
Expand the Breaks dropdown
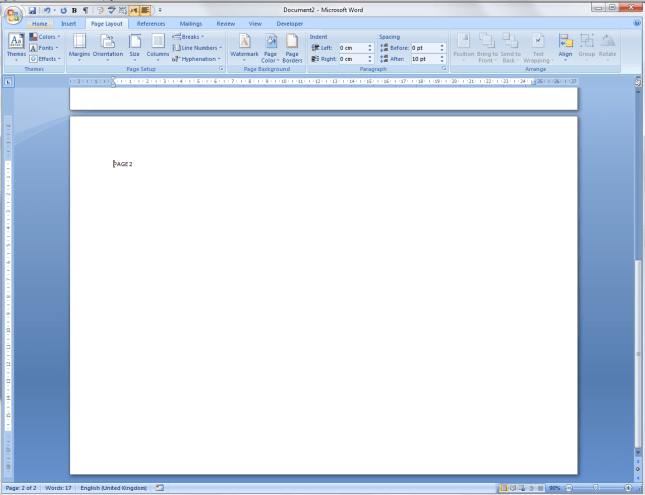tap(191, 36)
